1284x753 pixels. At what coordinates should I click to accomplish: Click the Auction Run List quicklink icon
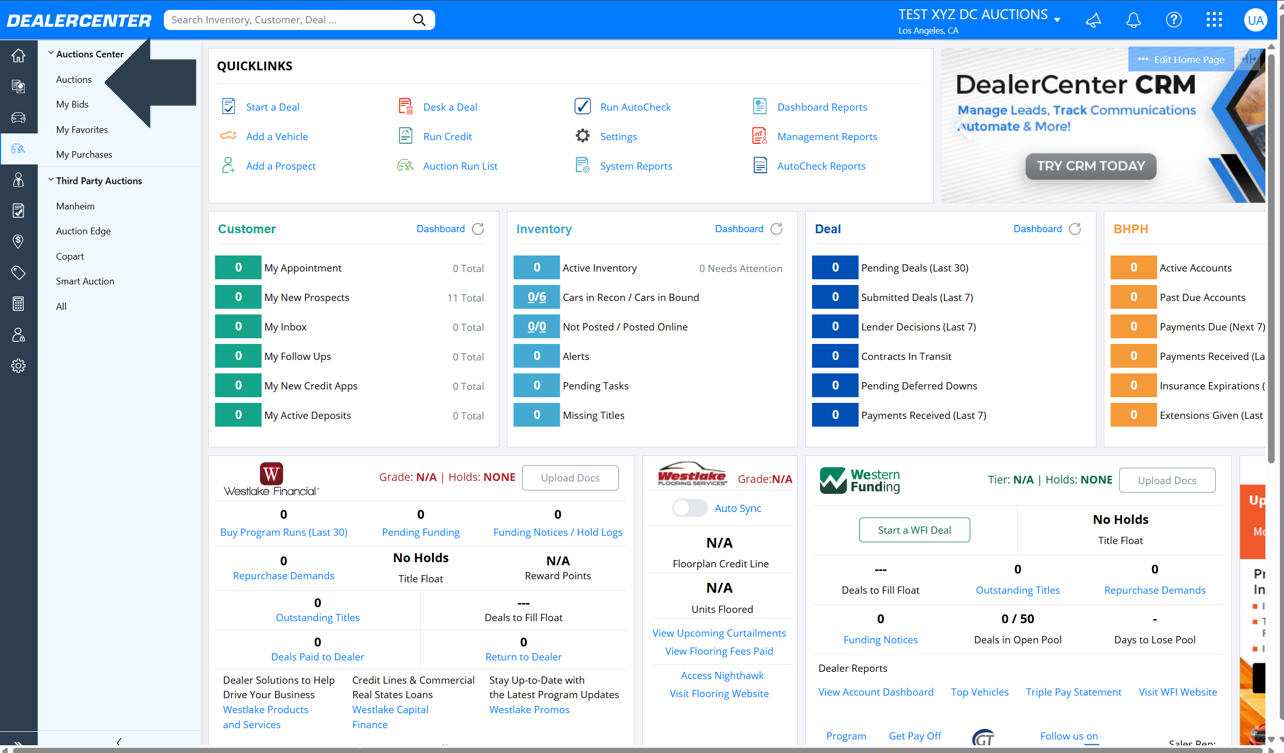(x=405, y=166)
